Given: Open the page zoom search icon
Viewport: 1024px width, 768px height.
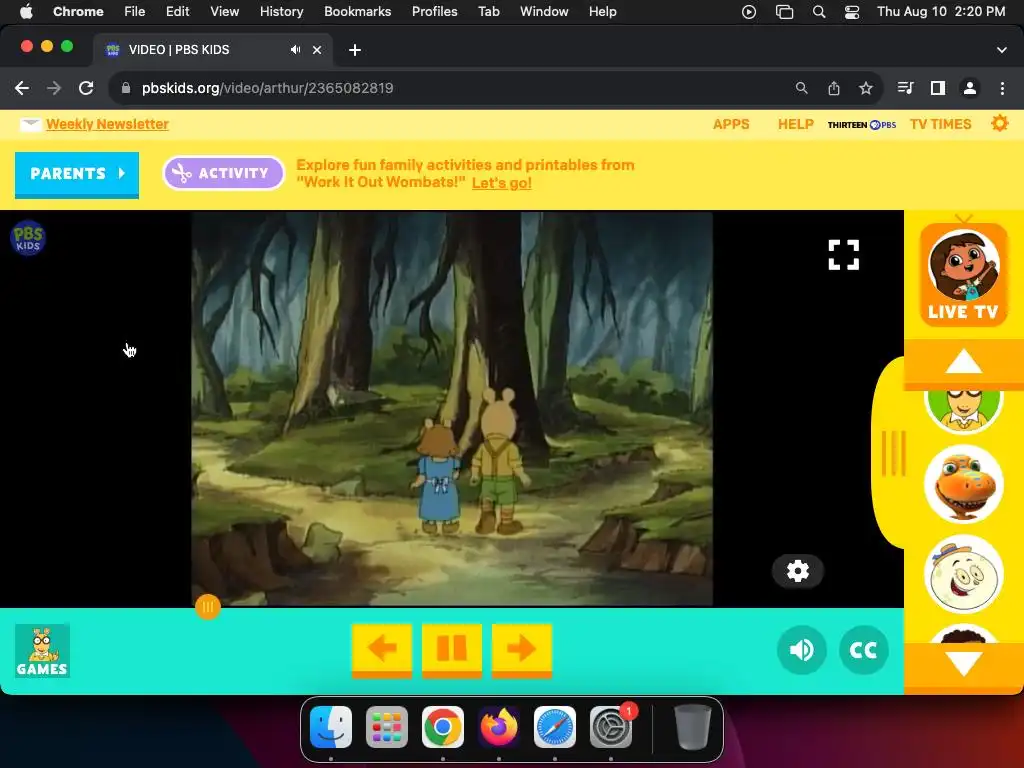Looking at the screenshot, I should coord(801,88).
